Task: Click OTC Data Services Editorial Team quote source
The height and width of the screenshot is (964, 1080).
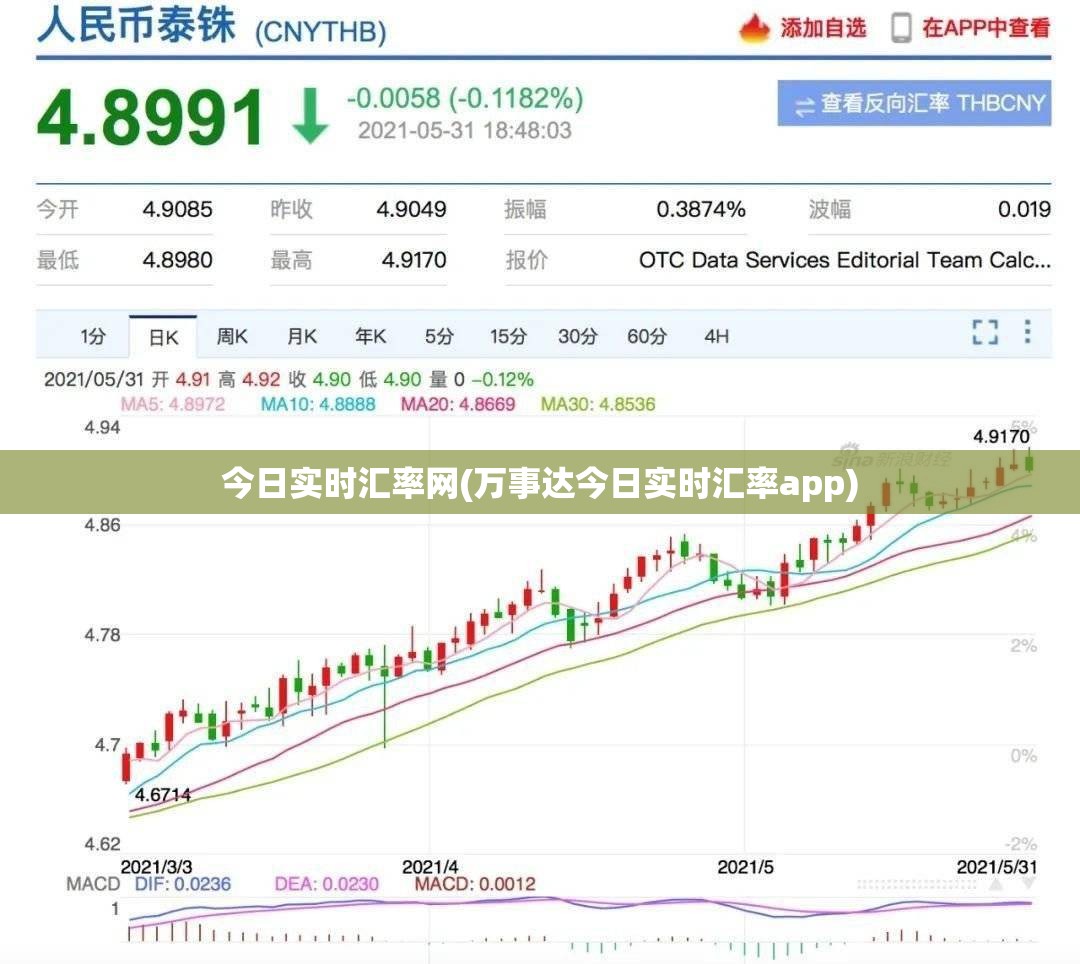Action: (x=845, y=260)
